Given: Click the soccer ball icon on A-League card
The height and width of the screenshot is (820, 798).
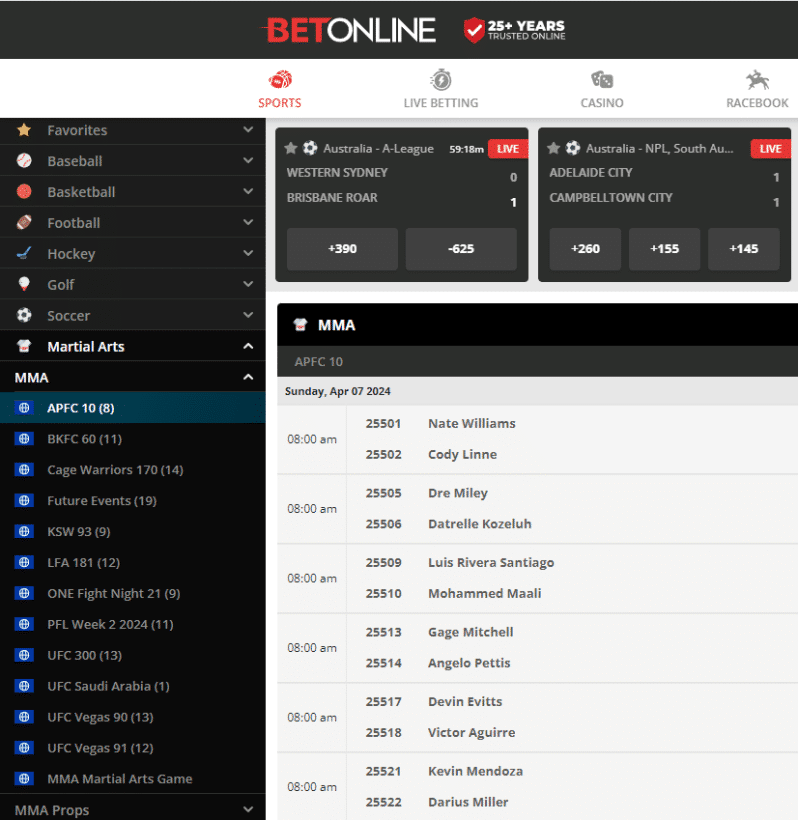Looking at the screenshot, I should point(310,149).
